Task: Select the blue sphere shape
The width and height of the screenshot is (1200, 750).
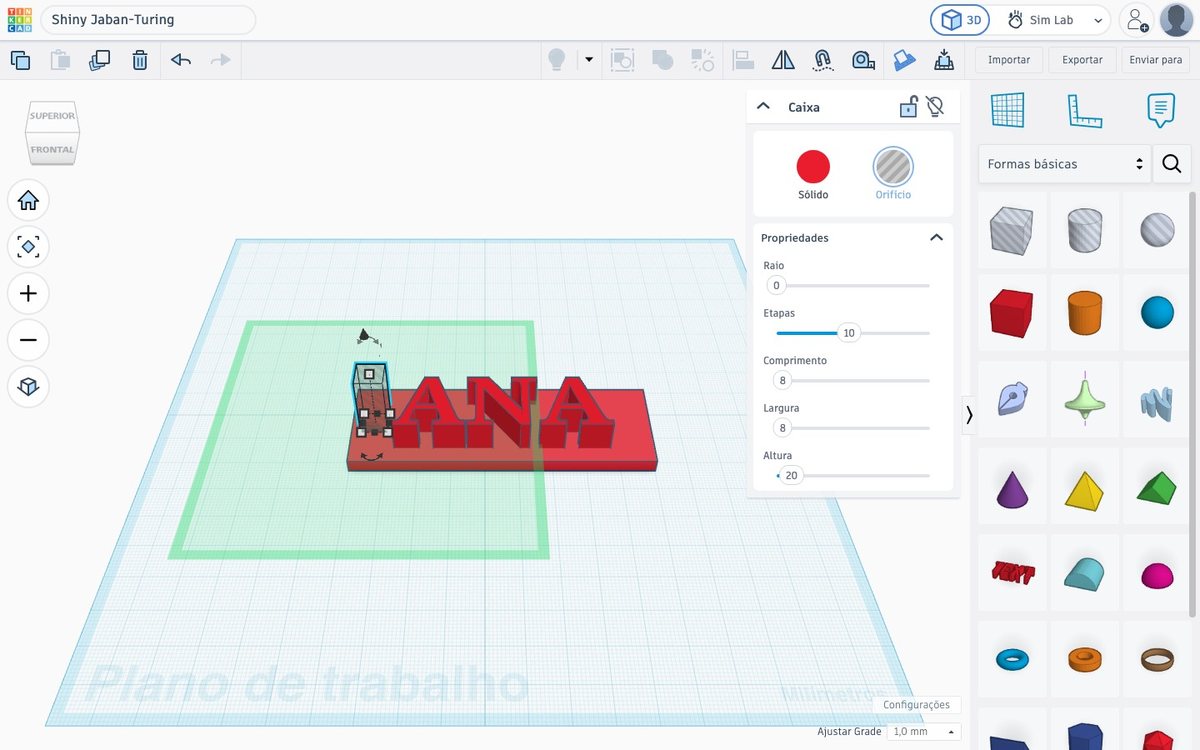Action: pos(1157,313)
